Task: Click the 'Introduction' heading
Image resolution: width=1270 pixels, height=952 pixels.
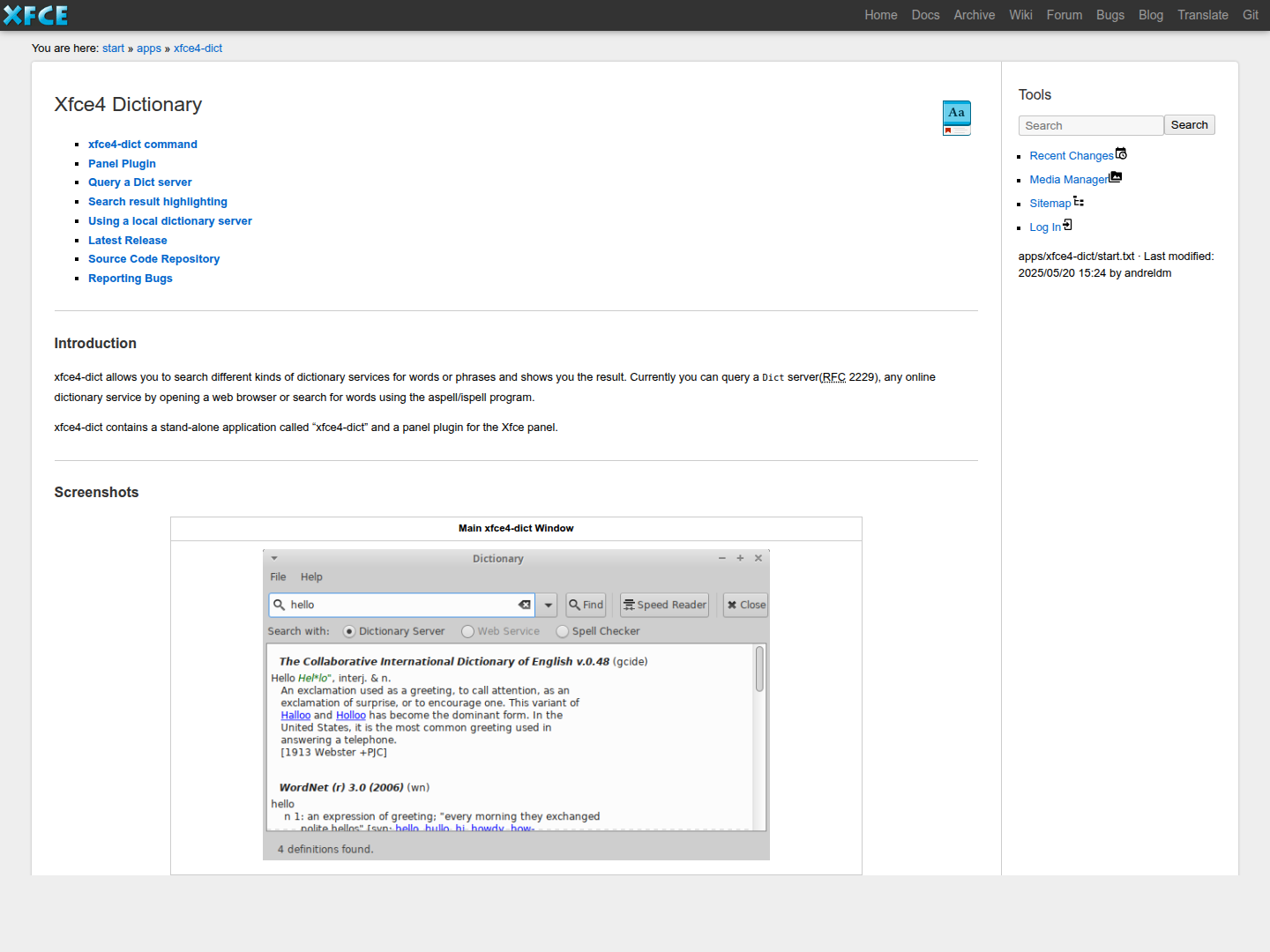Action: [x=95, y=344]
